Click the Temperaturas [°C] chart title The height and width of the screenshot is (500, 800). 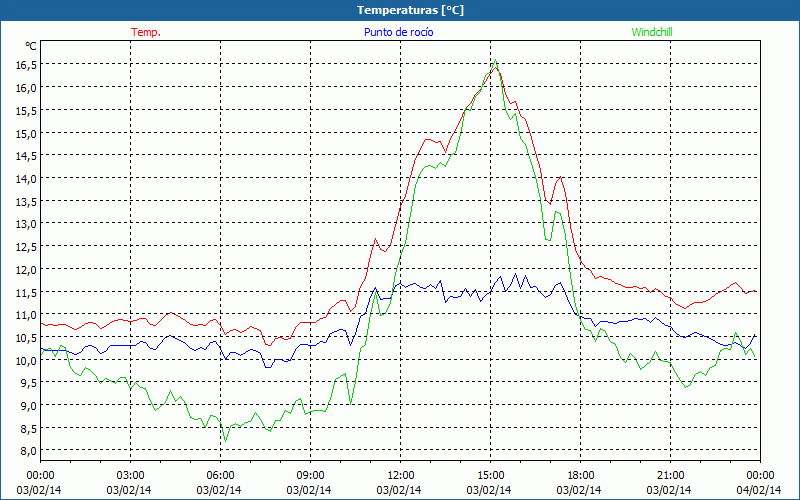[410, 10]
